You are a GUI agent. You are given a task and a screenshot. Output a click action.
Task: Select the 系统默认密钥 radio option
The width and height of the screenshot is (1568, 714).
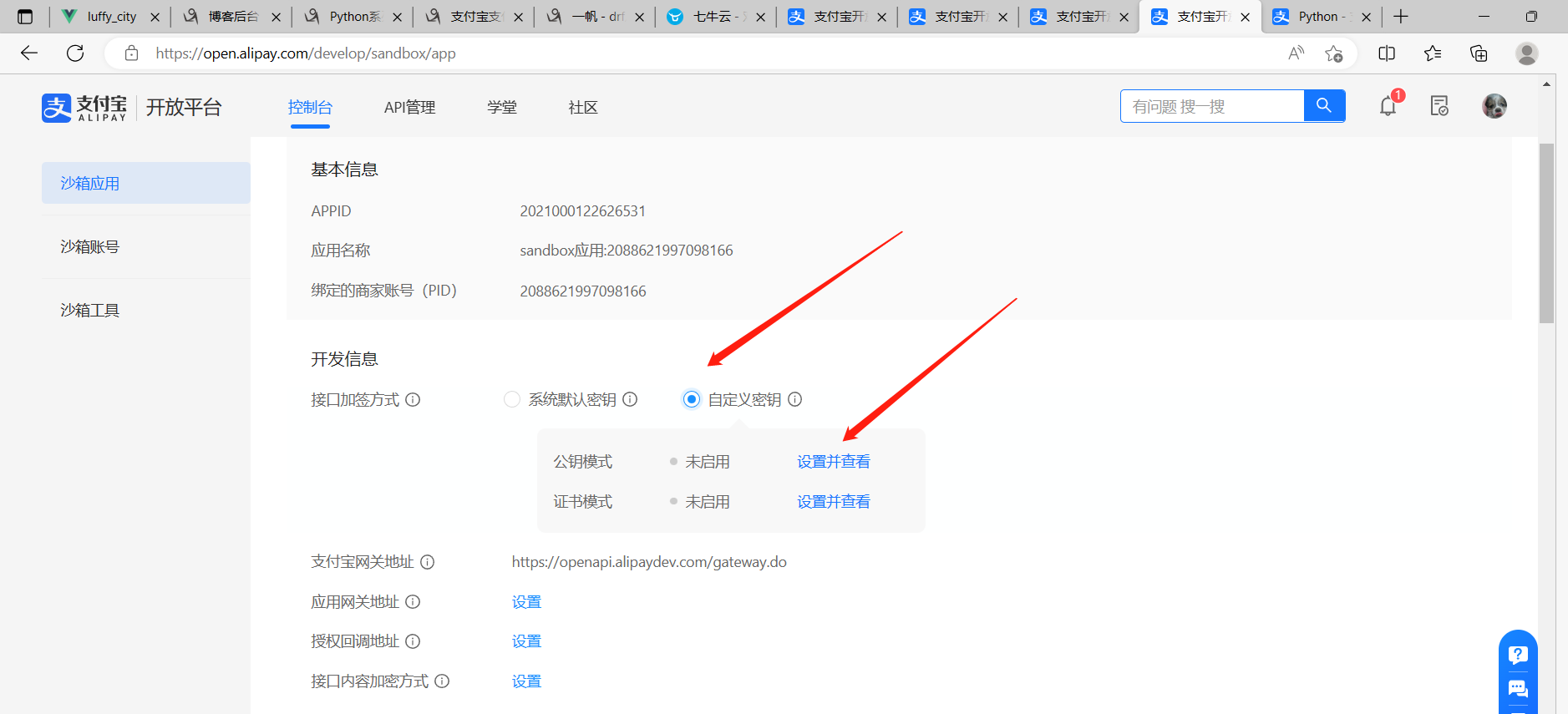click(x=512, y=400)
